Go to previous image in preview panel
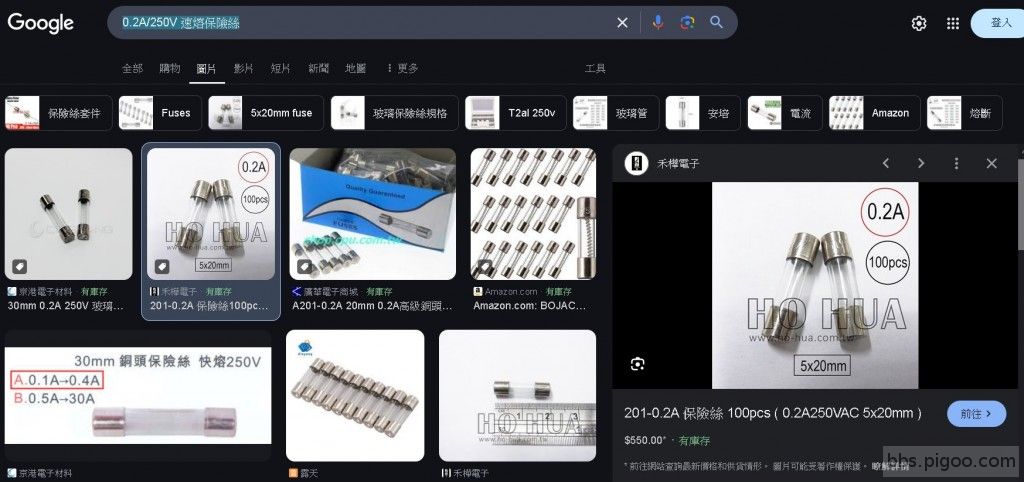Viewport: 1024px width, 482px height. tap(886, 163)
